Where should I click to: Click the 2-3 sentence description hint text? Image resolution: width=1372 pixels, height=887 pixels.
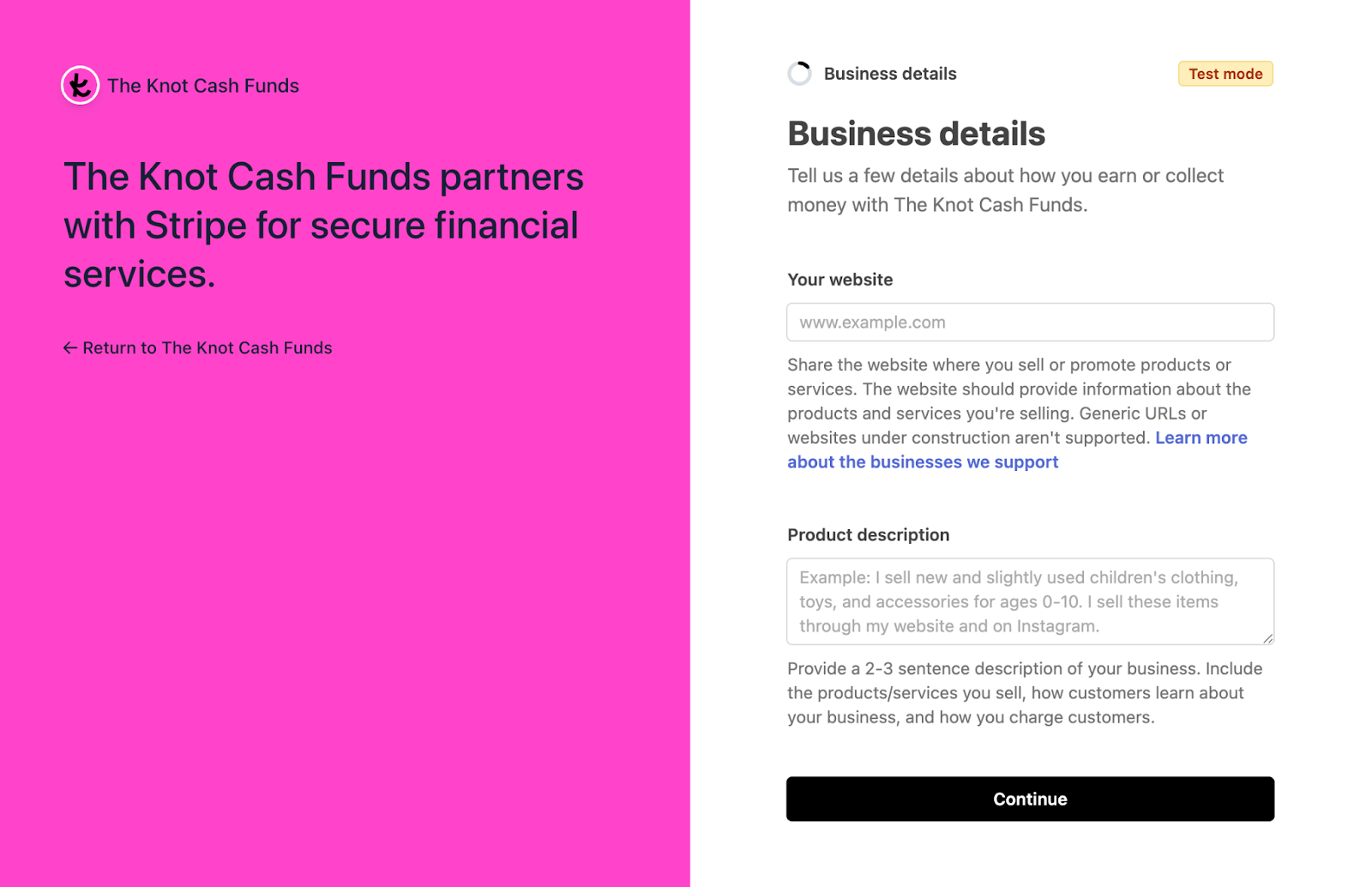click(x=1025, y=693)
